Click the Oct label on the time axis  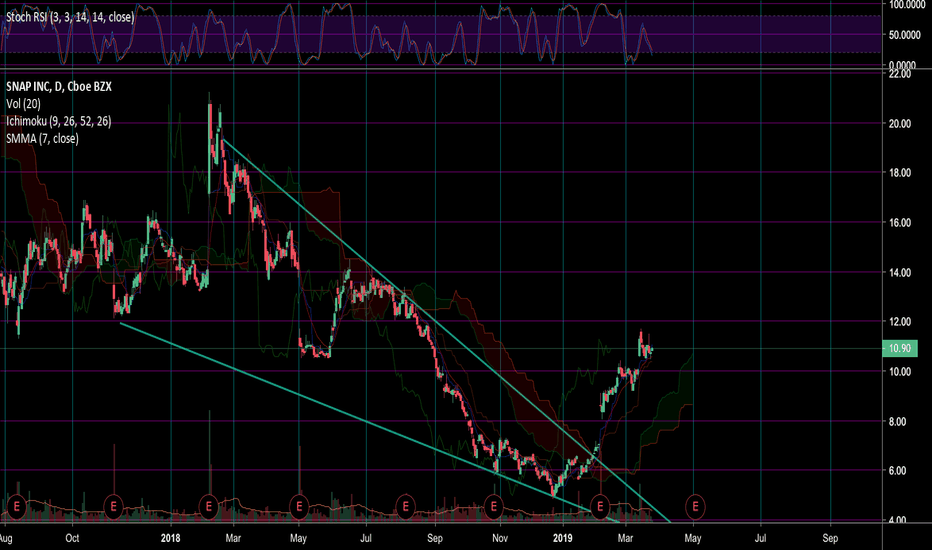pos(73,538)
